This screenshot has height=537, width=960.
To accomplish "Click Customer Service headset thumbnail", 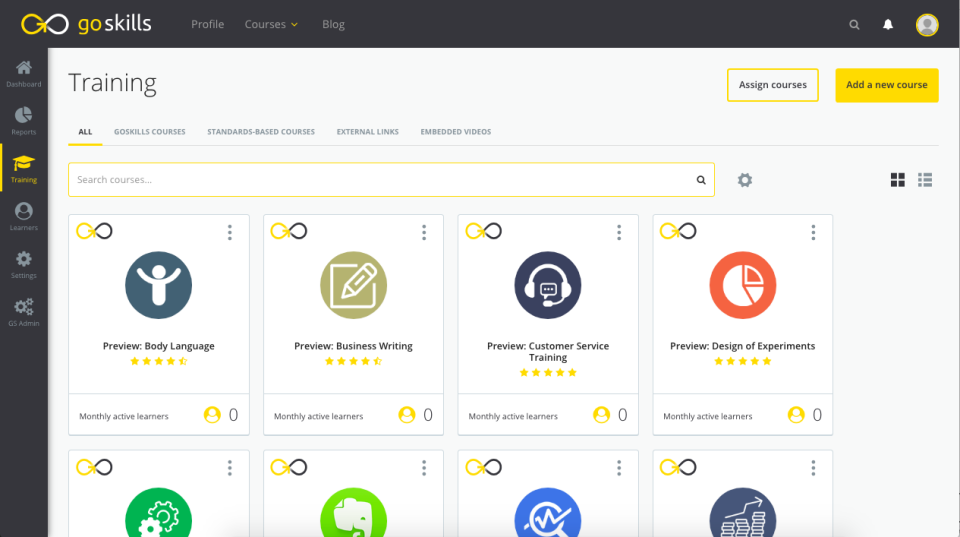I will tap(548, 285).
